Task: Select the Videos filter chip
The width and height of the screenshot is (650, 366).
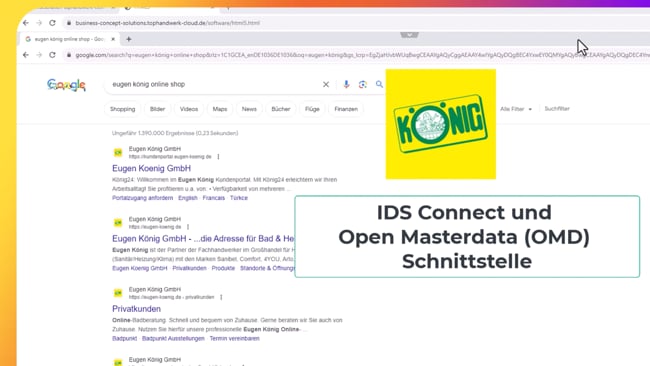Action: point(189,109)
